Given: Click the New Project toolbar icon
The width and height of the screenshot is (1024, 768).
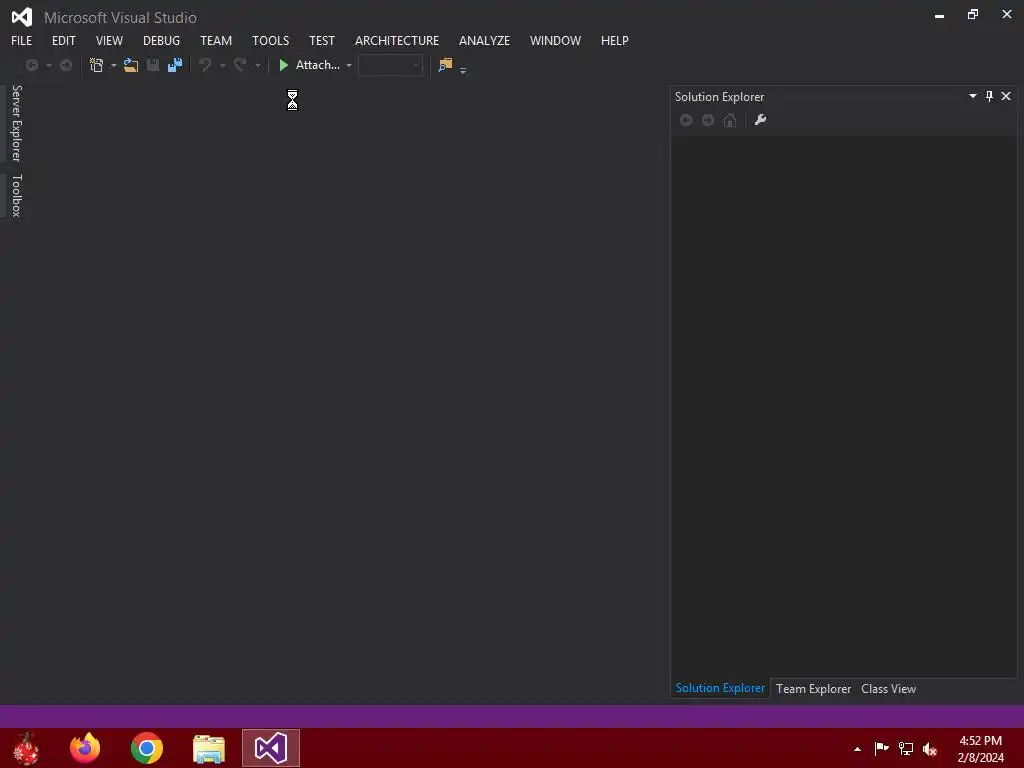Looking at the screenshot, I should point(97,65).
